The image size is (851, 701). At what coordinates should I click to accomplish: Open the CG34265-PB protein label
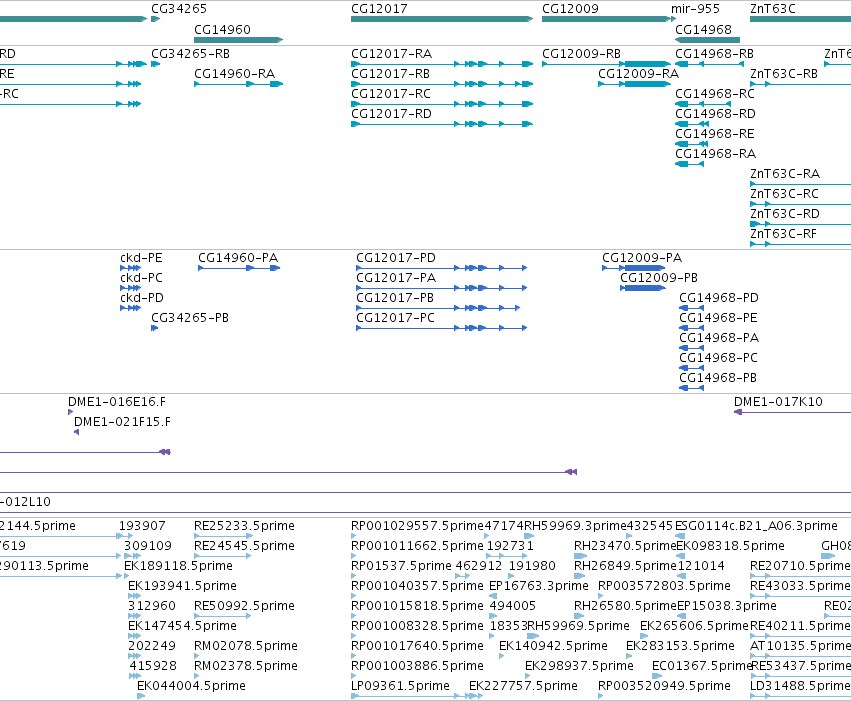pyautogui.click(x=190, y=318)
